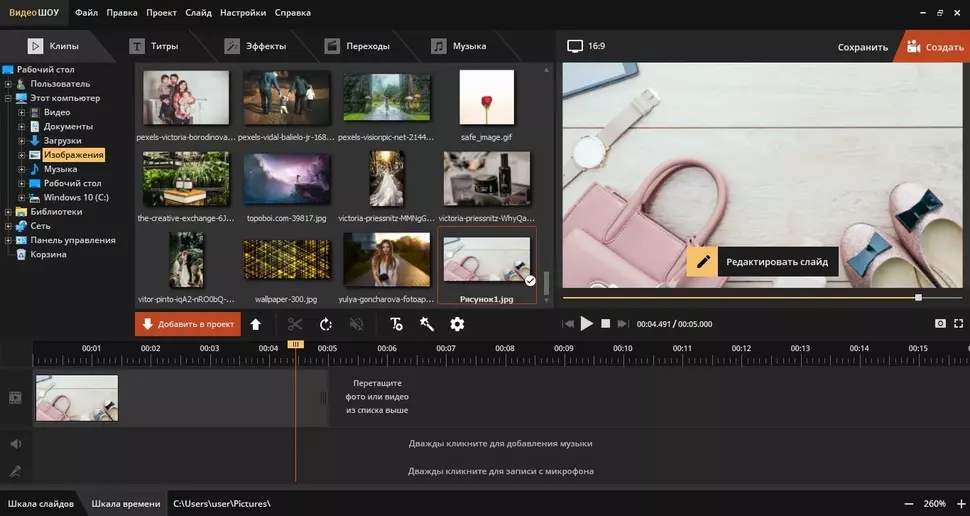This screenshot has height=516, width=970.
Task: Click the upward arrow icon beside Добавить в проект
Action: point(256,324)
